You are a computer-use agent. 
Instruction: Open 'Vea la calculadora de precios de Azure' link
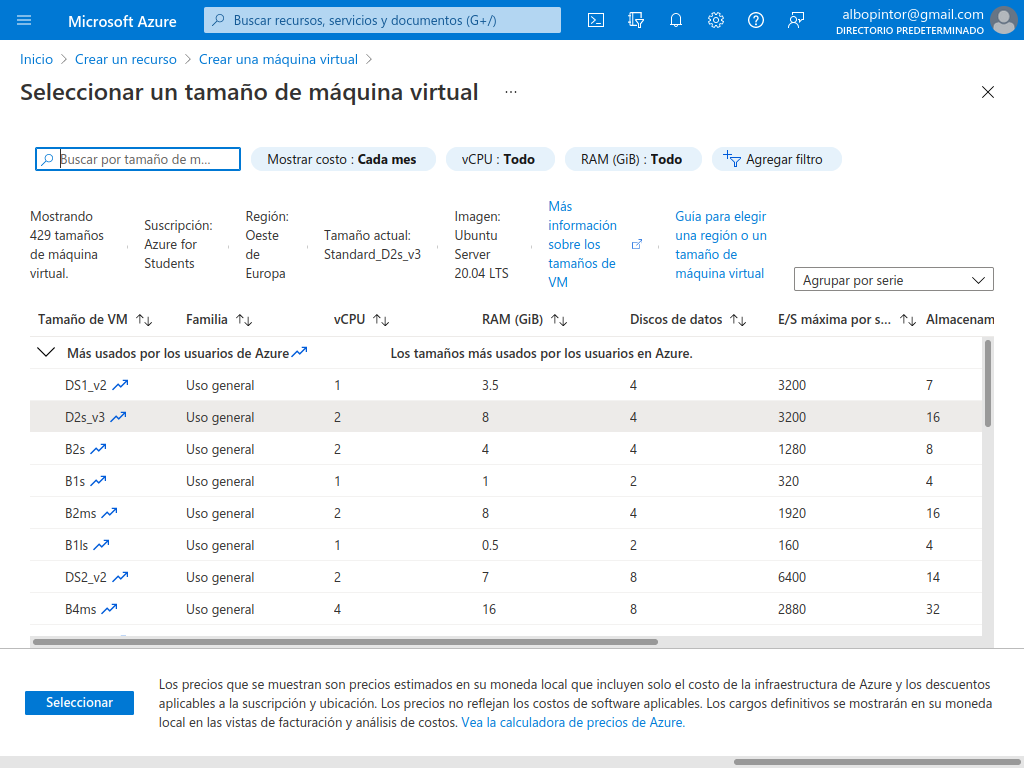[x=573, y=722]
